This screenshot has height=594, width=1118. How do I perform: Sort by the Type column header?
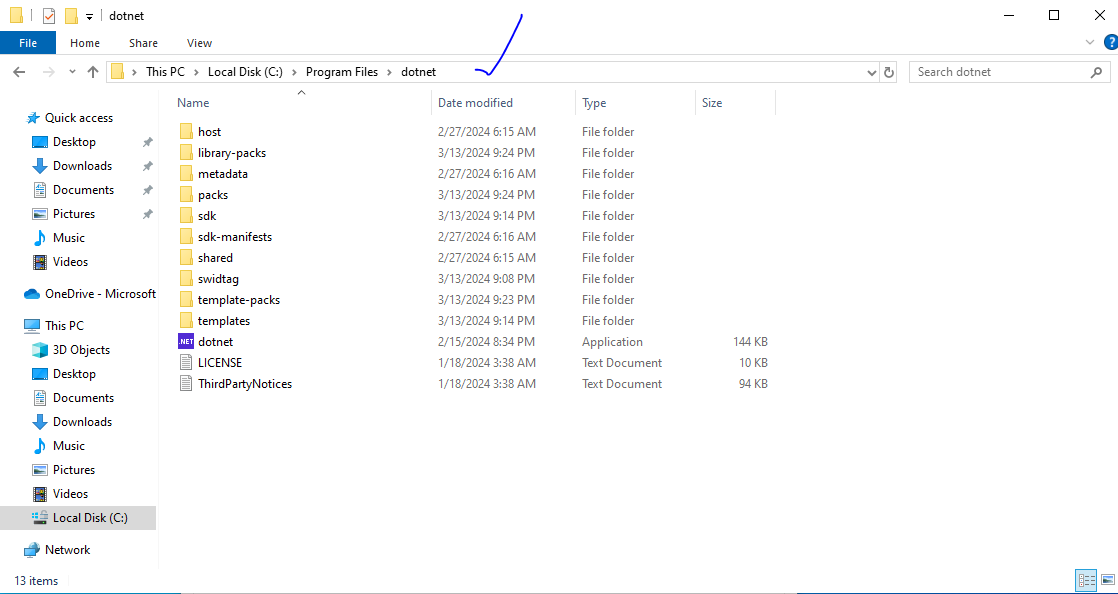pos(594,103)
